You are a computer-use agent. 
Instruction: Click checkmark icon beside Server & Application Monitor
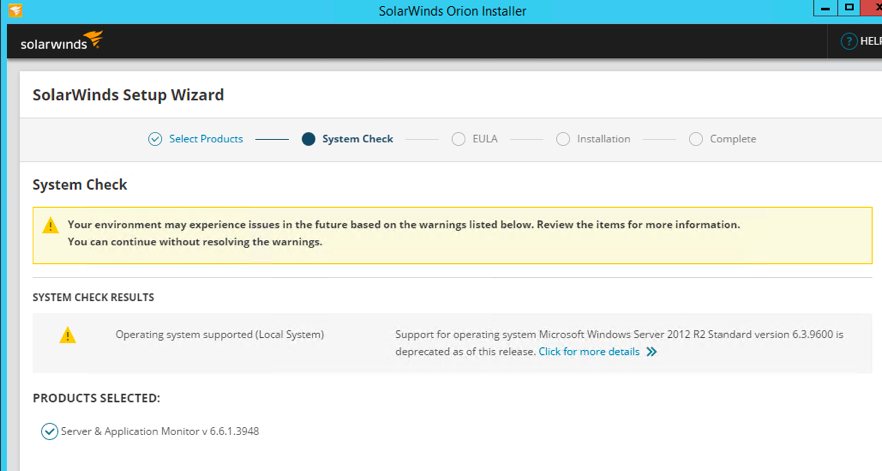(x=50, y=432)
